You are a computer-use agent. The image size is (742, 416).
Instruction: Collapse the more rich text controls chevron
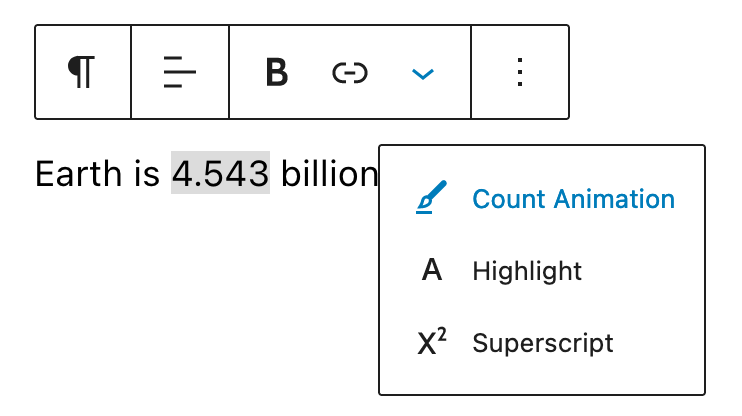(423, 73)
